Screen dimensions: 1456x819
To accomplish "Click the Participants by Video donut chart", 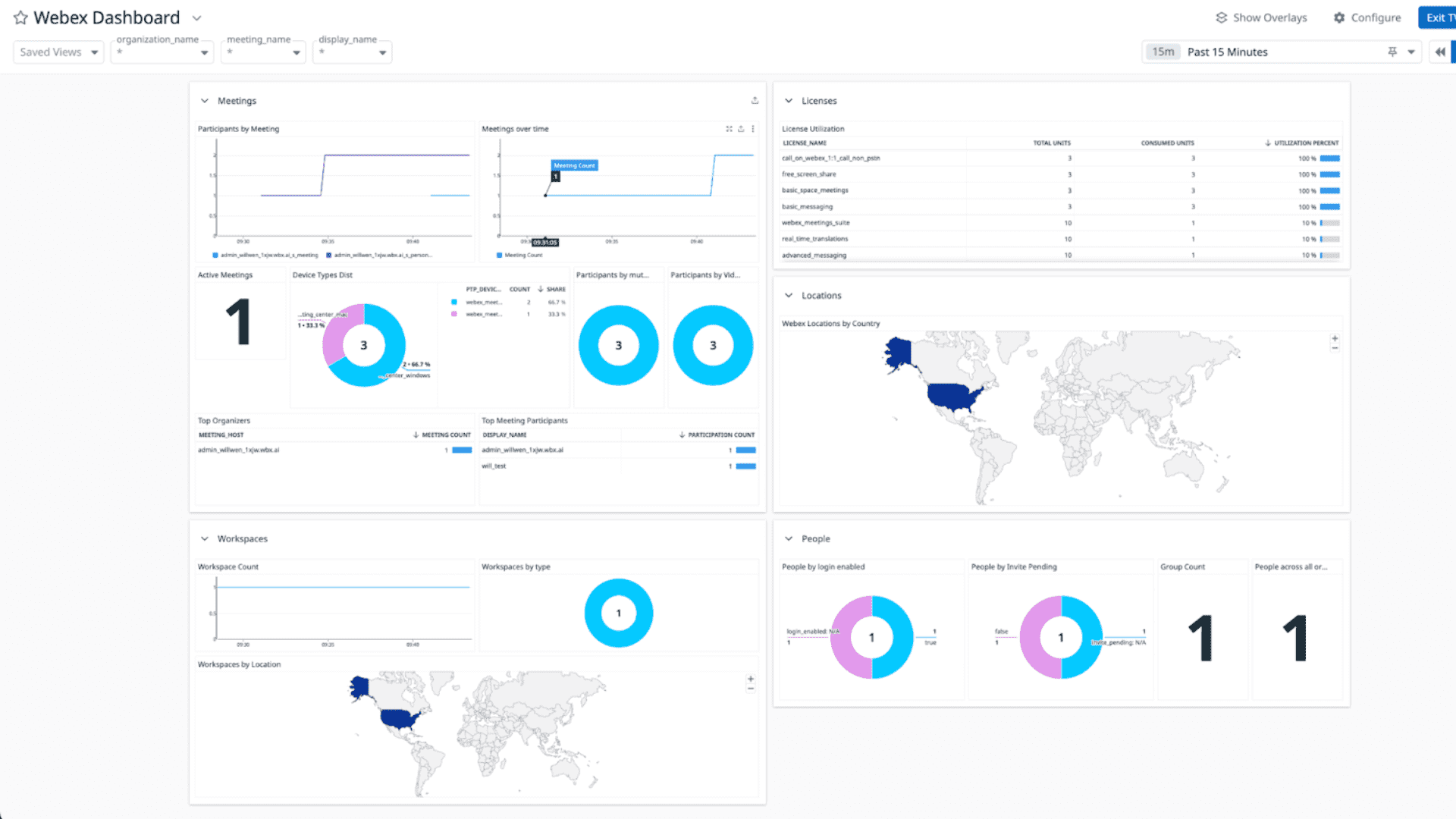I will pyautogui.click(x=713, y=345).
